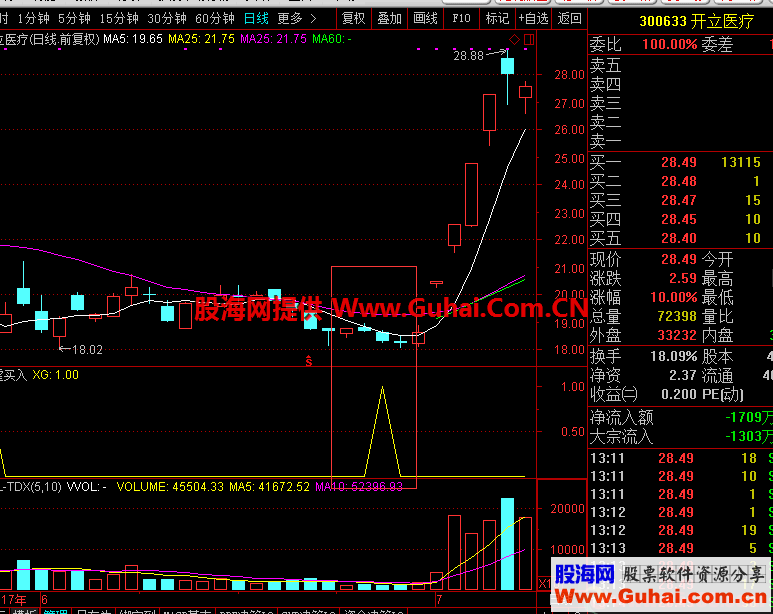Click the stock title 300633 开立医疗
Viewport: 773px width, 614px height.
click(697, 21)
